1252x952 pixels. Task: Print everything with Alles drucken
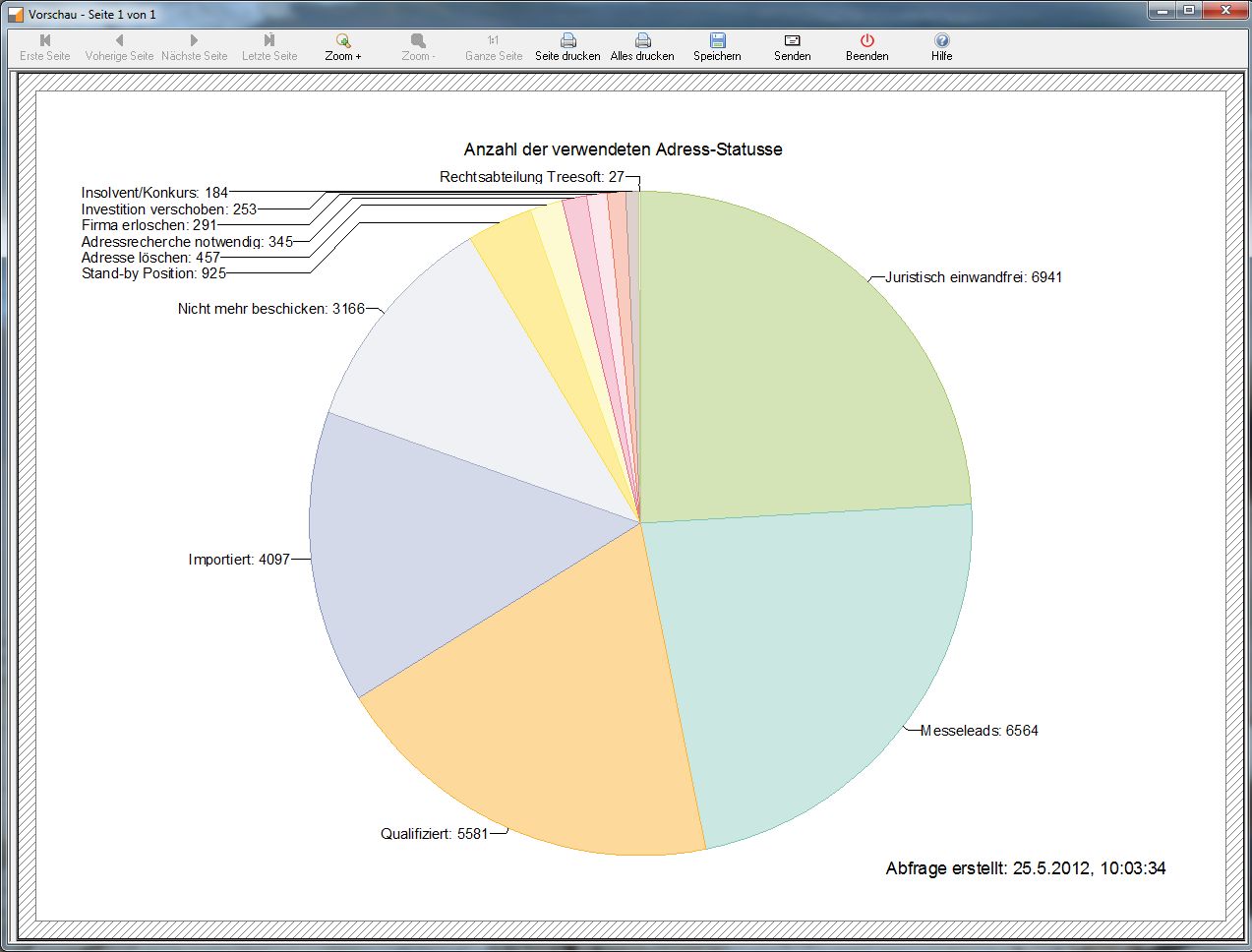(642, 41)
